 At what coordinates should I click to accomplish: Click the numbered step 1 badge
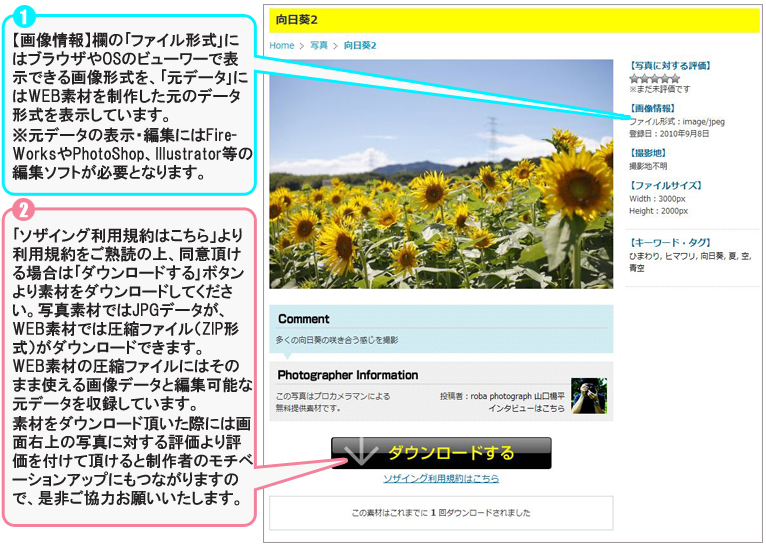coord(25,16)
